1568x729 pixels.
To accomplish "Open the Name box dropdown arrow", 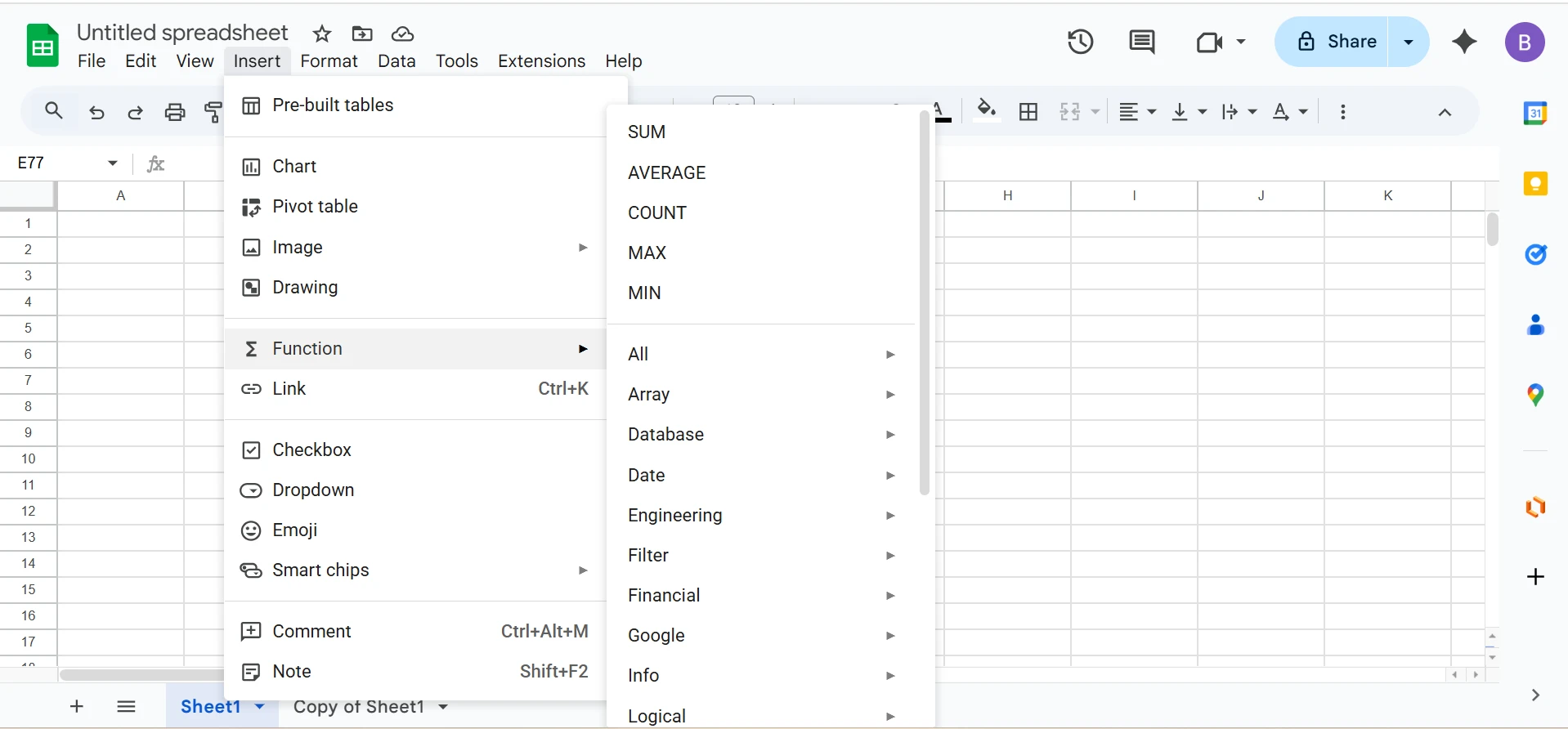I will coord(113,163).
